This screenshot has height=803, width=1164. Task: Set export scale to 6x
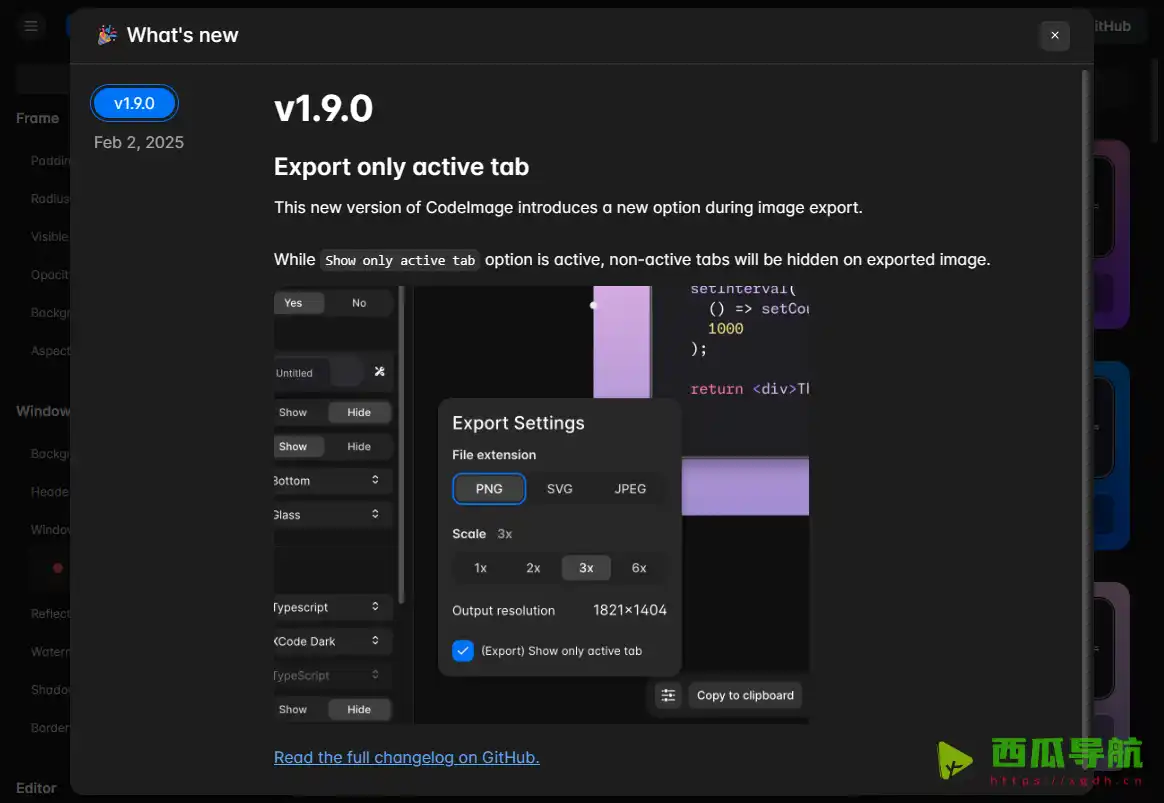tap(639, 568)
